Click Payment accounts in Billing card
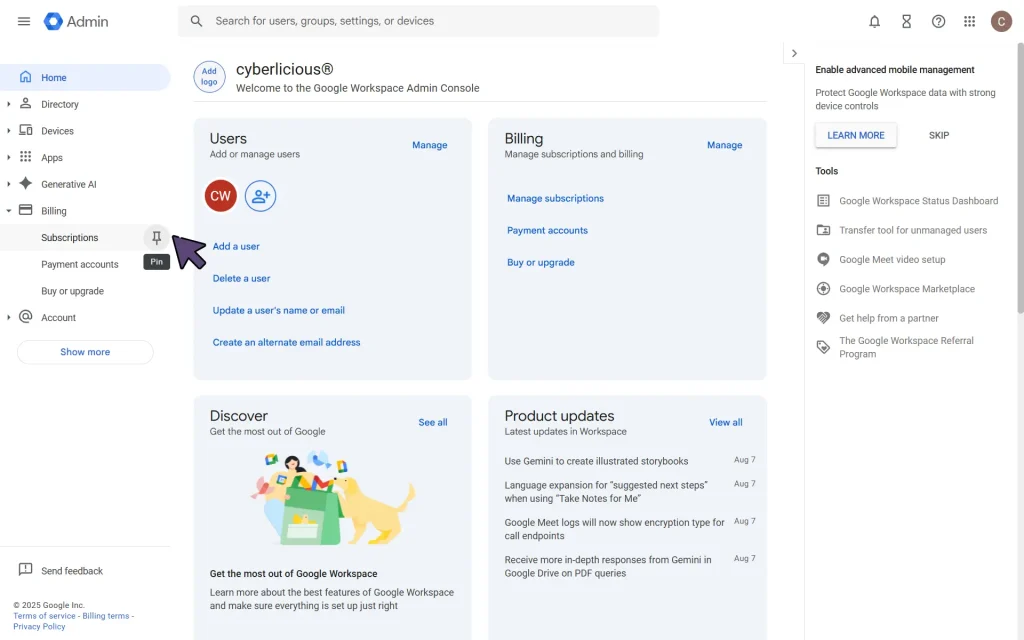The image size is (1024, 640). (x=547, y=231)
